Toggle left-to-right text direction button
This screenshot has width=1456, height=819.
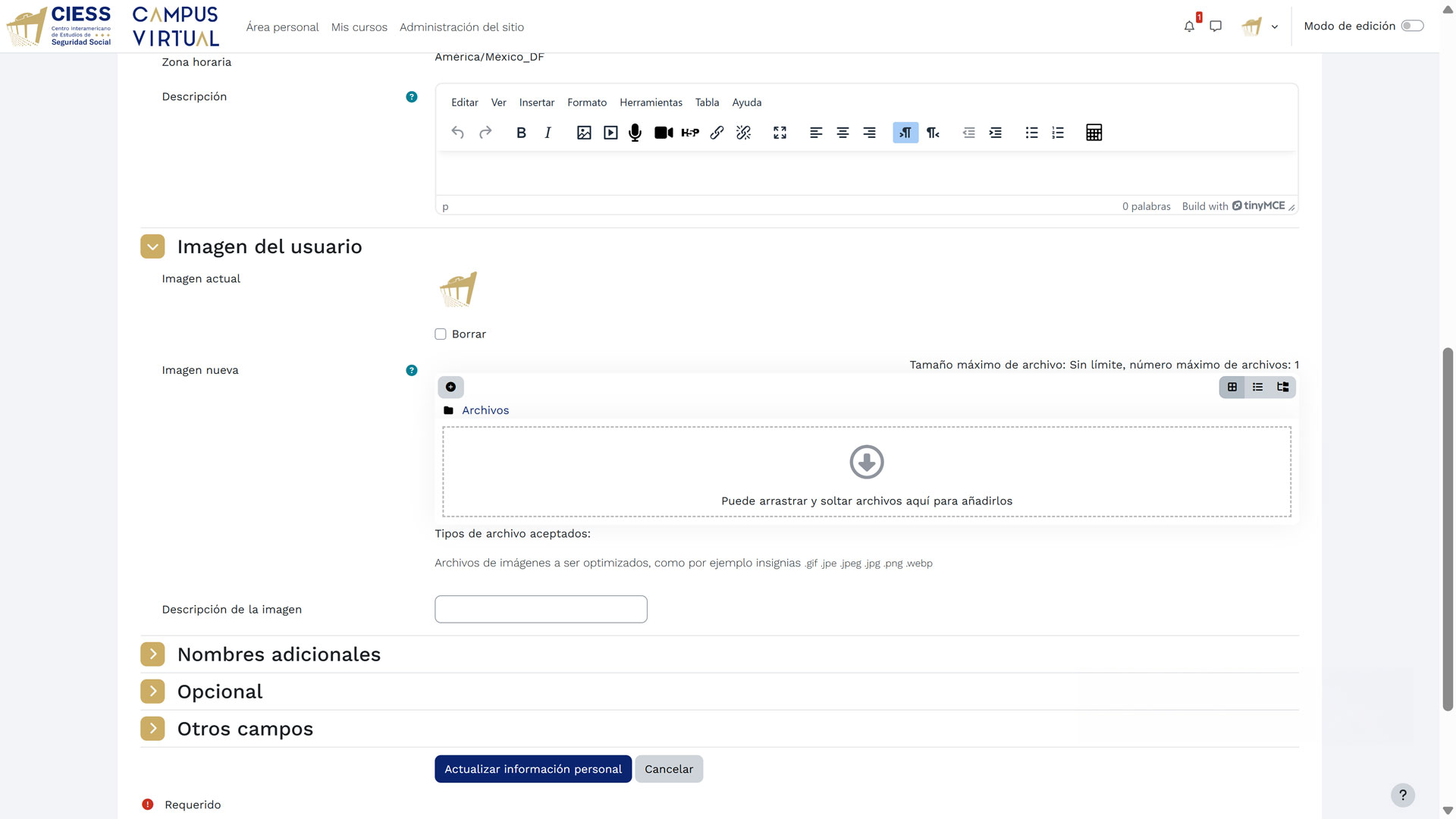[905, 133]
